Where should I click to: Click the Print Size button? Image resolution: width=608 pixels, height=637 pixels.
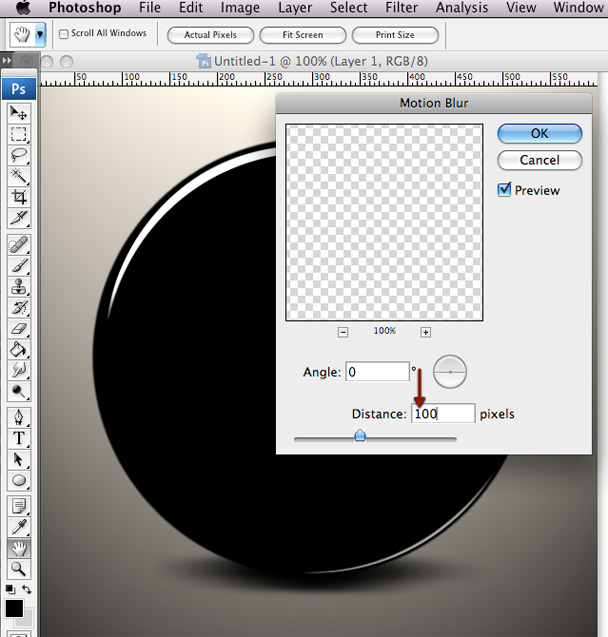click(395, 35)
